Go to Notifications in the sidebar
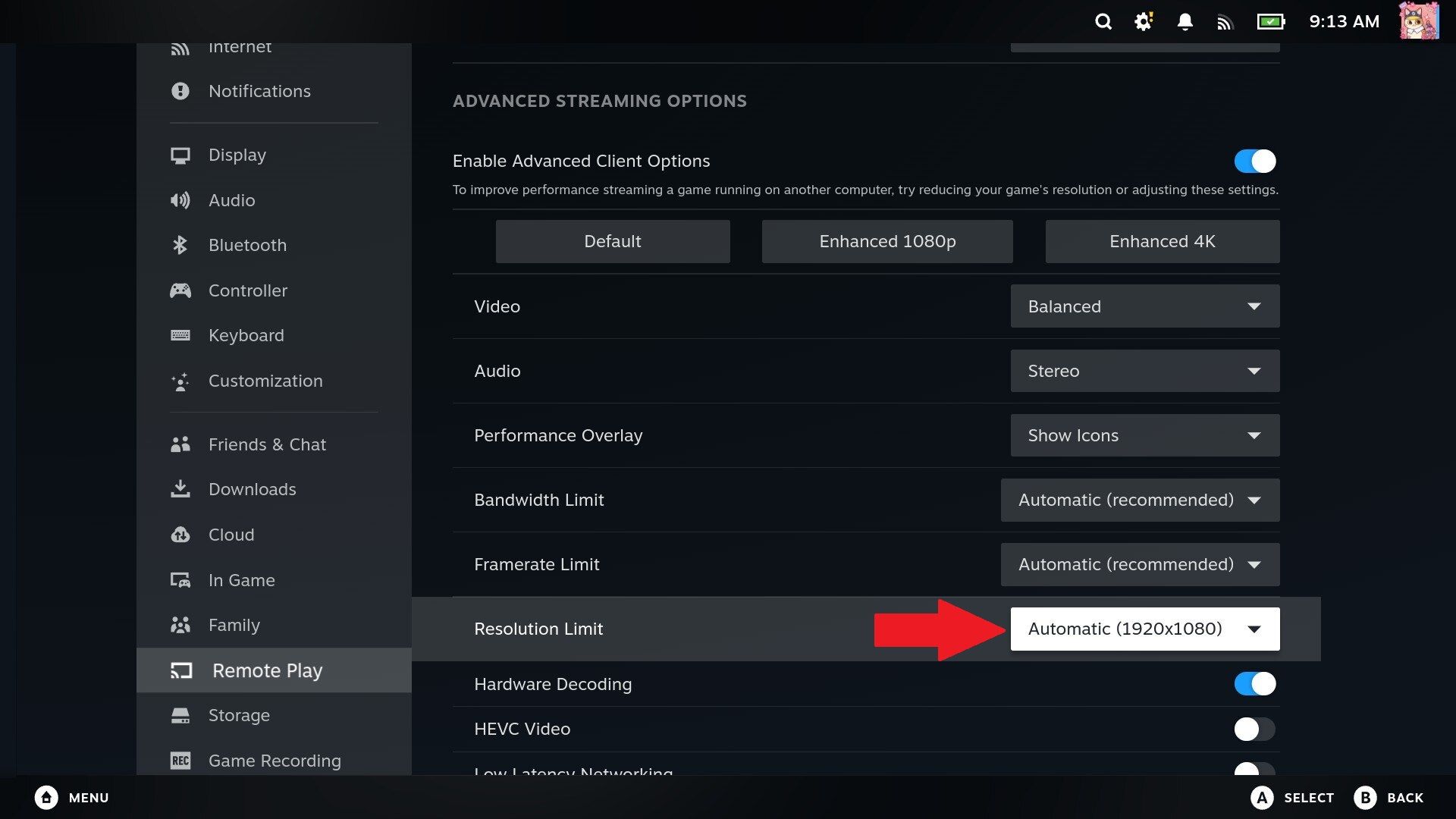The image size is (1456, 819). [x=259, y=91]
